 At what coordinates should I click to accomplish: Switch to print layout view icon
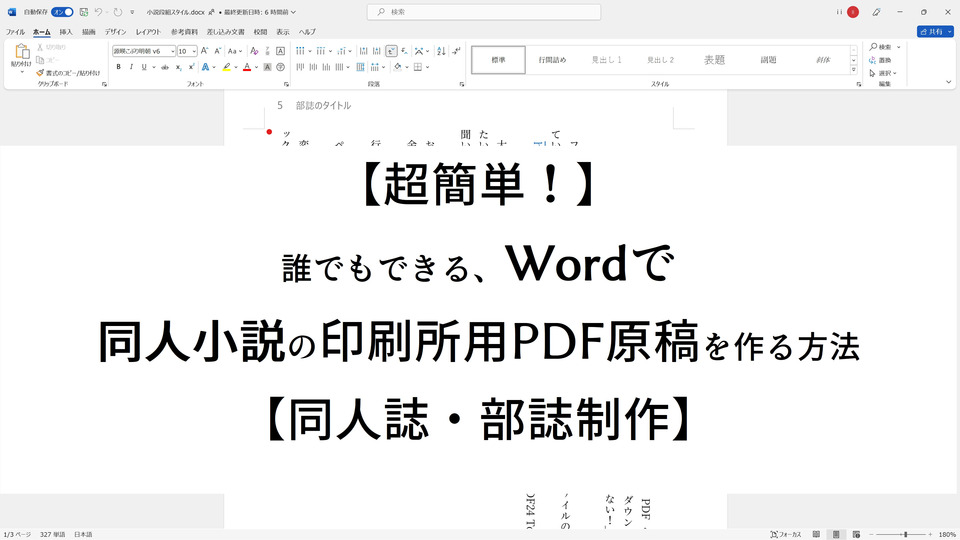836,534
